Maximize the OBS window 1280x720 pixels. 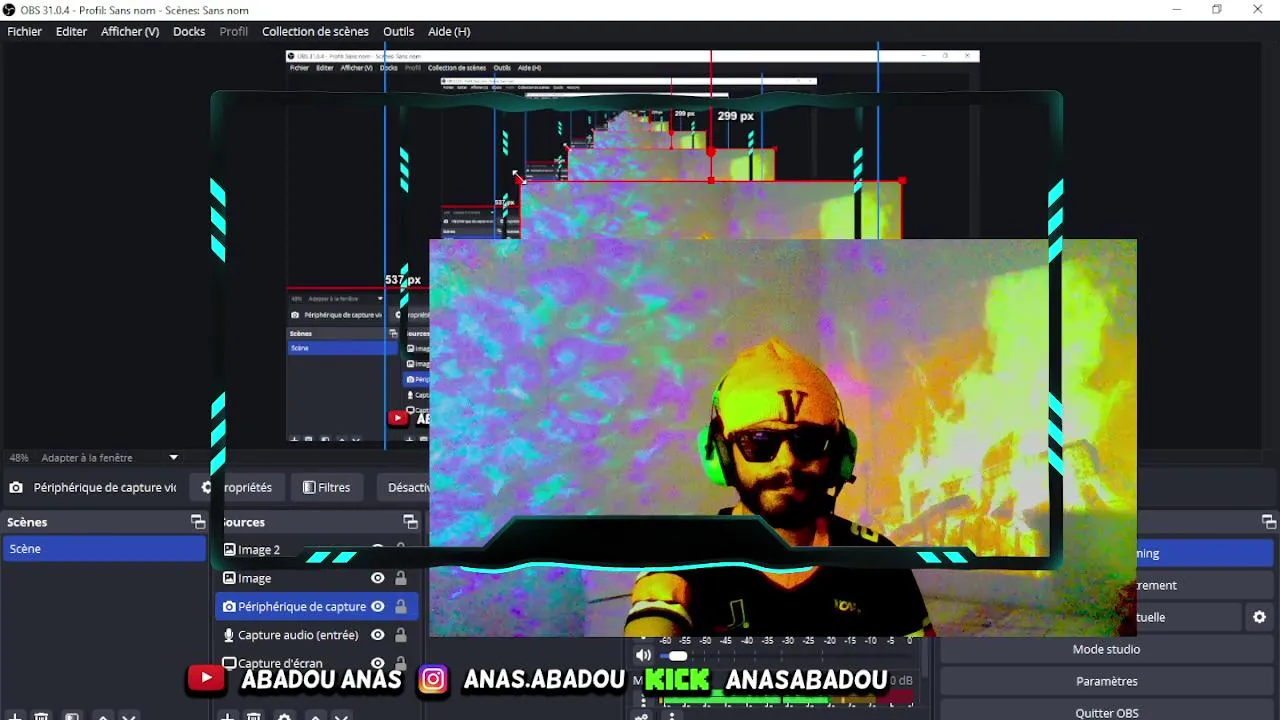(x=1217, y=10)
